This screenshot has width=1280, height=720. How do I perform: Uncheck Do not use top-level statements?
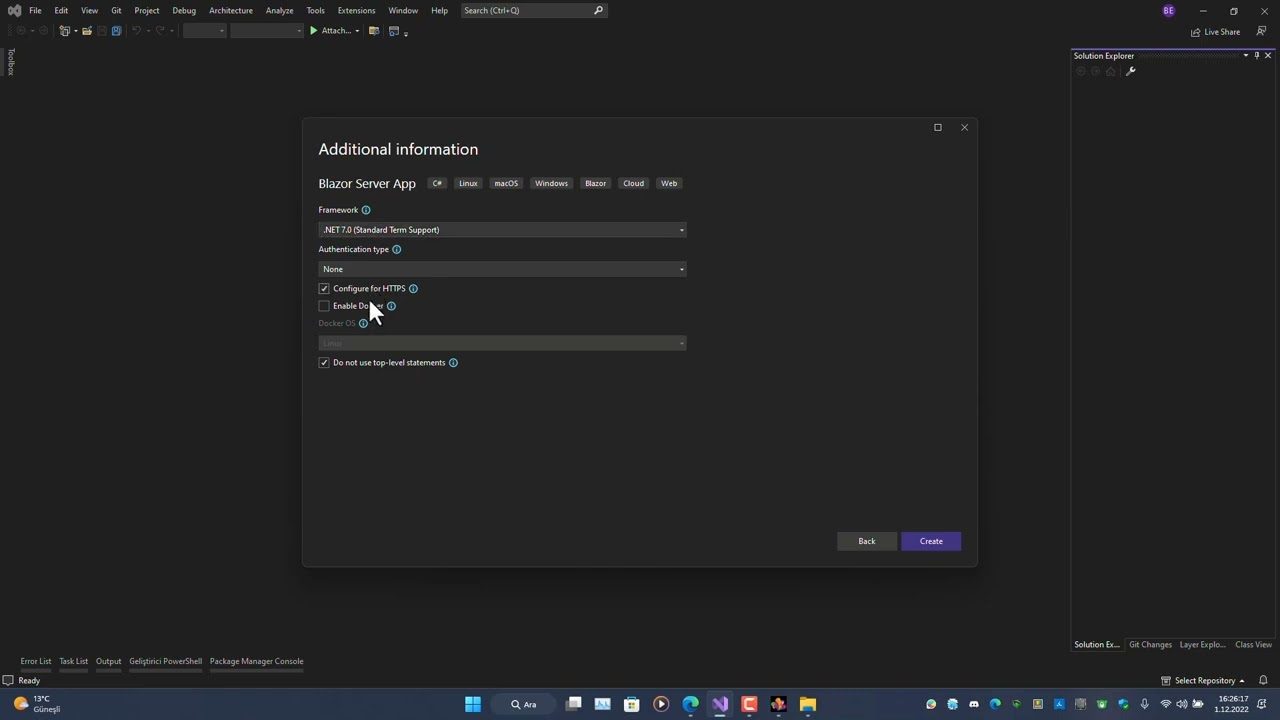pyautogui.click(x=324, y=363)
